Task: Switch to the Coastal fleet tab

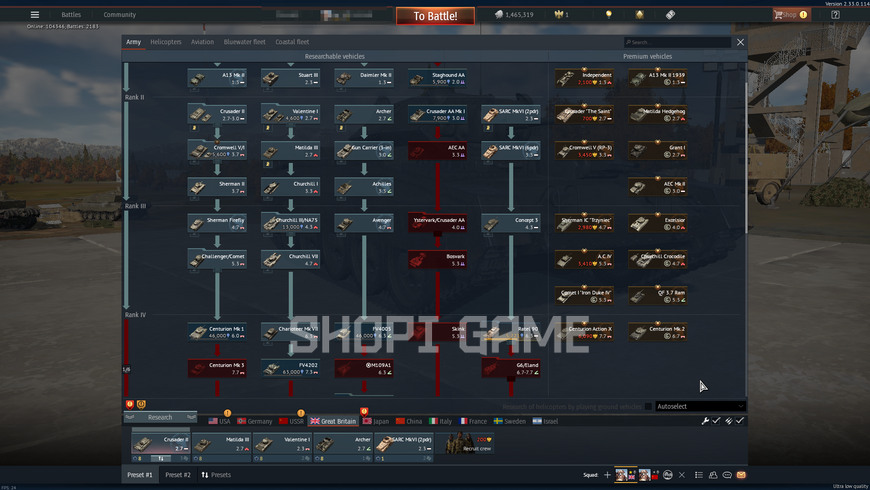Action: pos(292,42)
